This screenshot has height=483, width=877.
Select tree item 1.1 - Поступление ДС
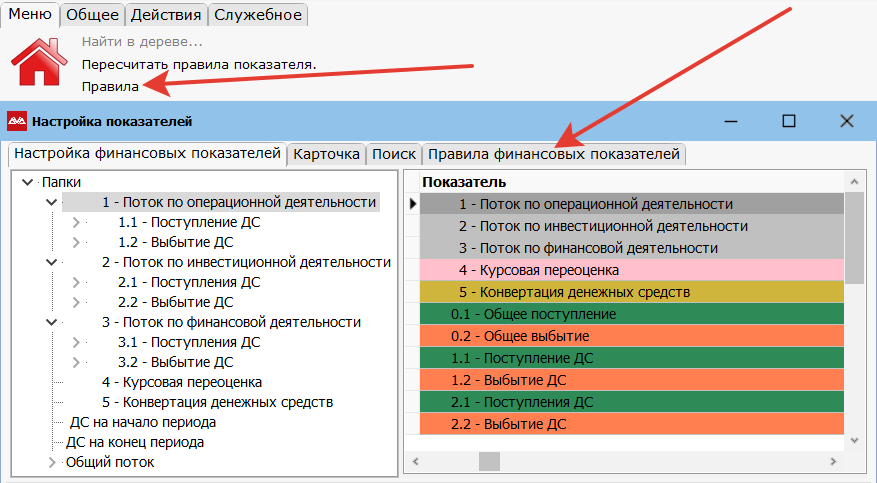(189, 222)
